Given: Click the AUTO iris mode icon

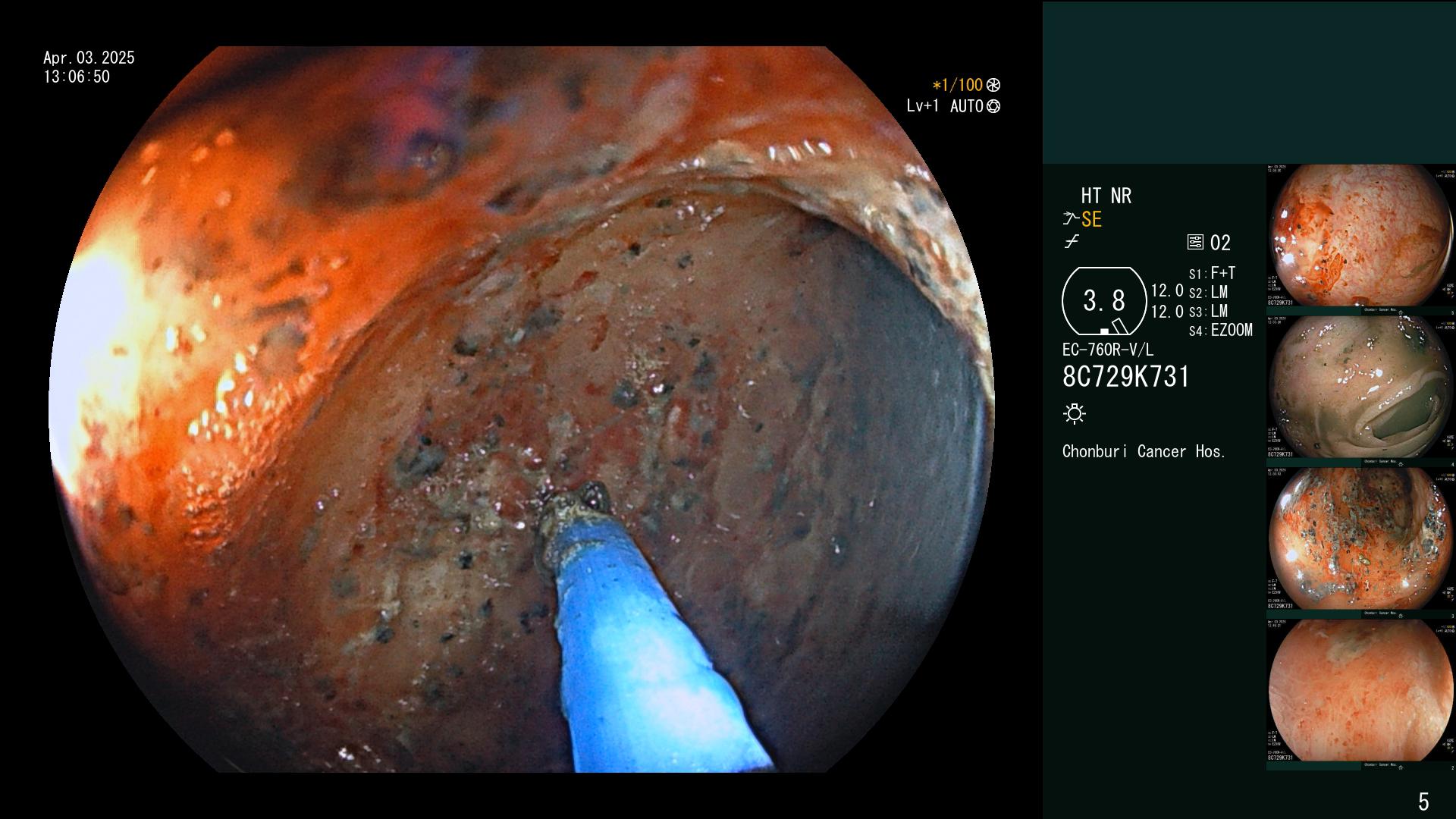Looking at the screenshot, I should pyautogui.click(x=993, y=107).
